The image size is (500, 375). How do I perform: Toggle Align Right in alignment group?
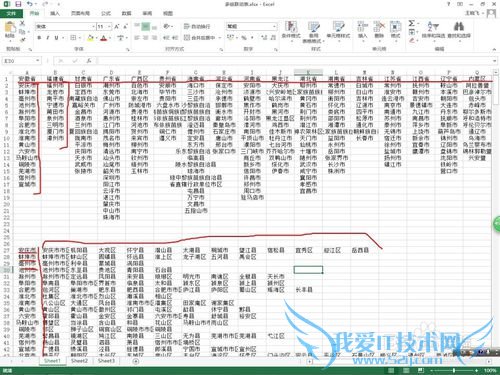click(x=154, y=38)
